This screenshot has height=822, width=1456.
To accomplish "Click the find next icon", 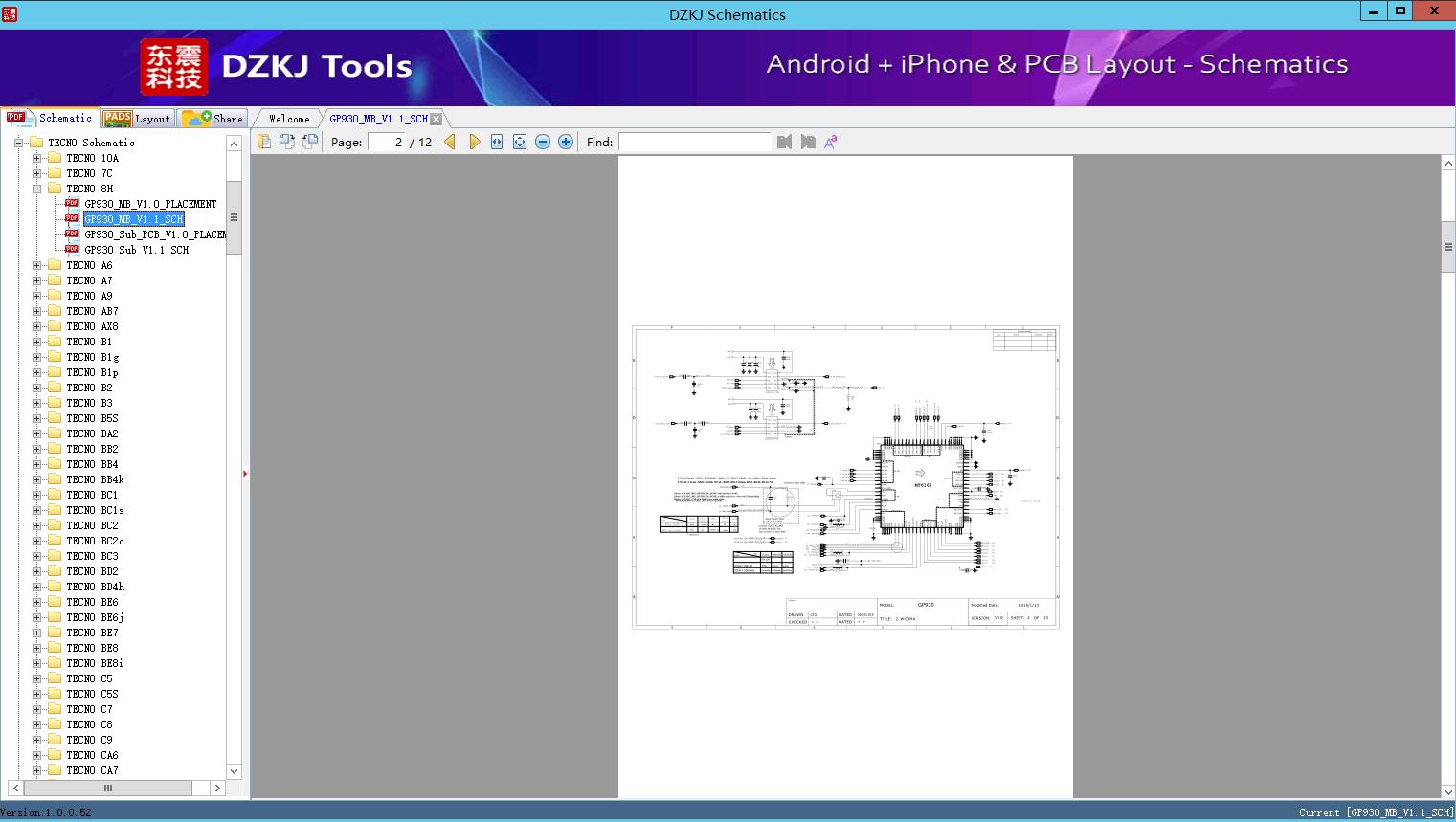I will [808, 142].
